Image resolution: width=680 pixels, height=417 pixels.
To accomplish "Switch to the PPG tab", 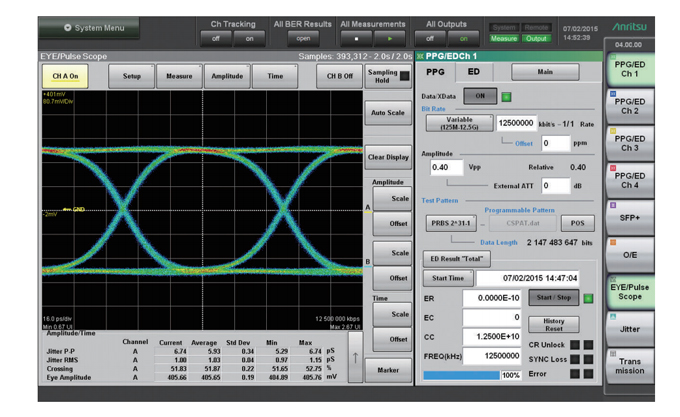I will [436, 72].
